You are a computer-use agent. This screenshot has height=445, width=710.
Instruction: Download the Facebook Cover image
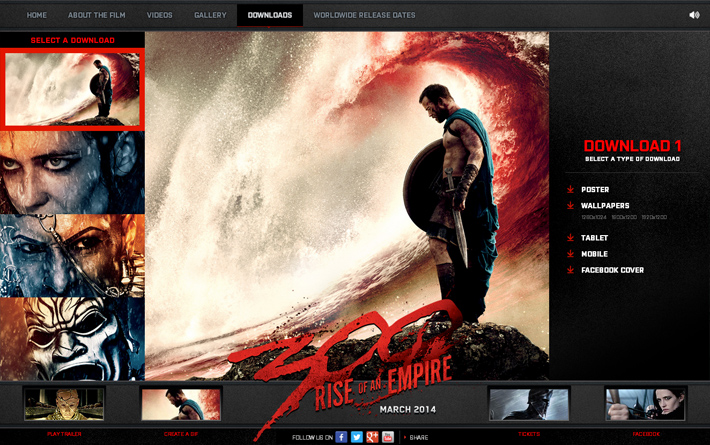(612, 270)
